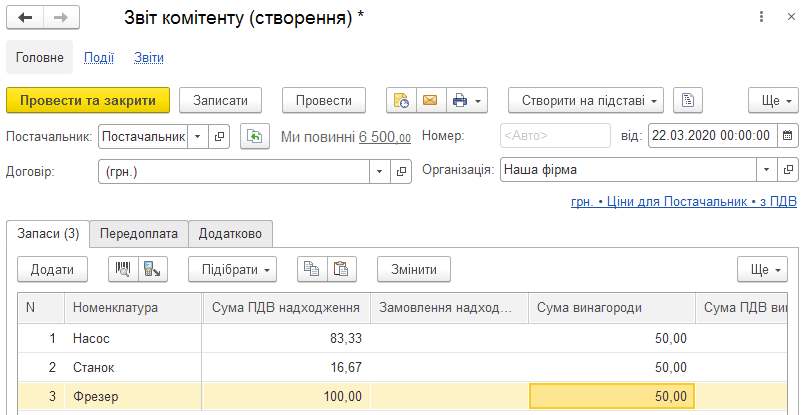Open the print dropdown arrow
The image size is (804, 415).
(478, 101)
